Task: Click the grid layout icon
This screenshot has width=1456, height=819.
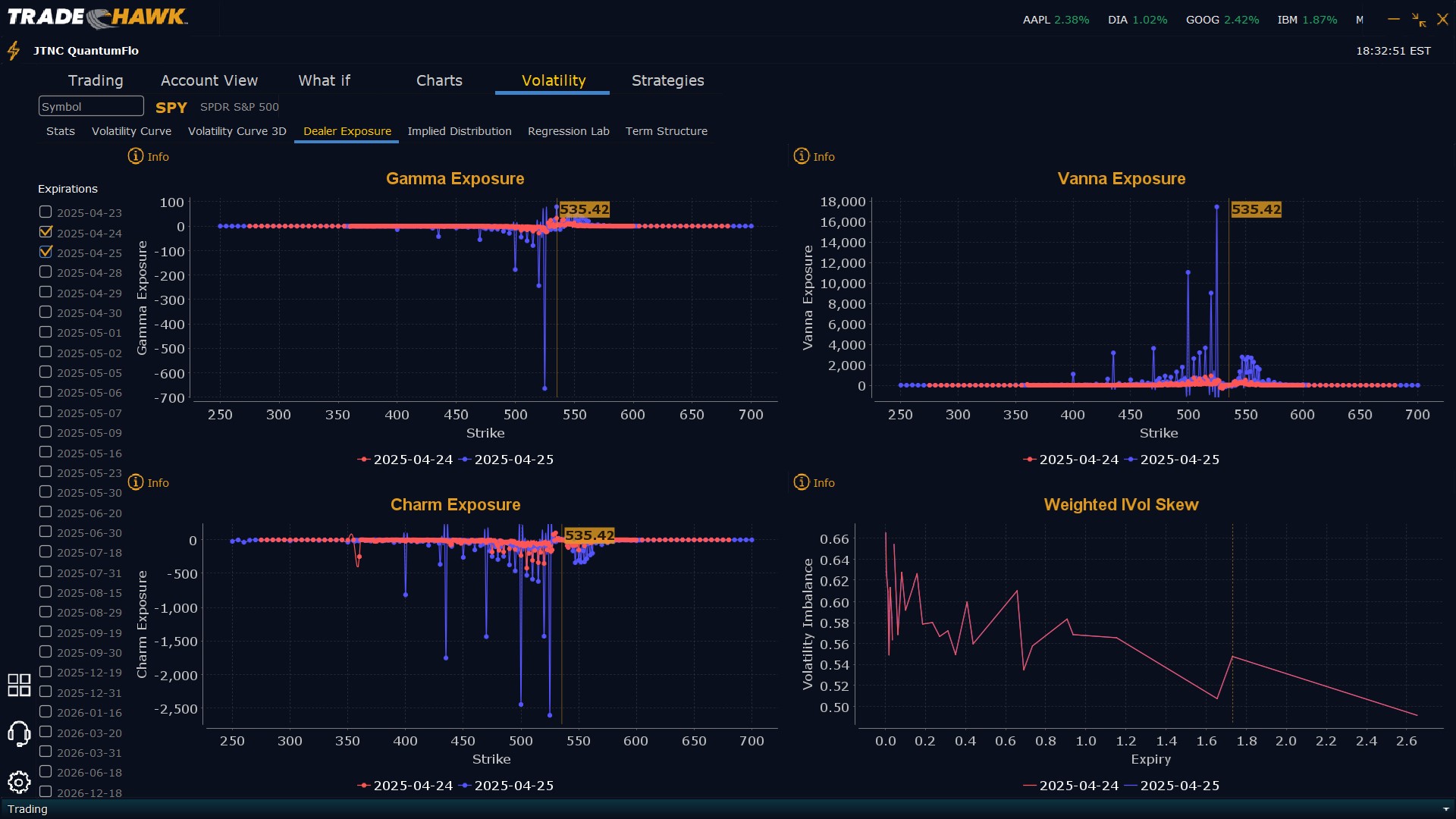Action: (19, 685)
